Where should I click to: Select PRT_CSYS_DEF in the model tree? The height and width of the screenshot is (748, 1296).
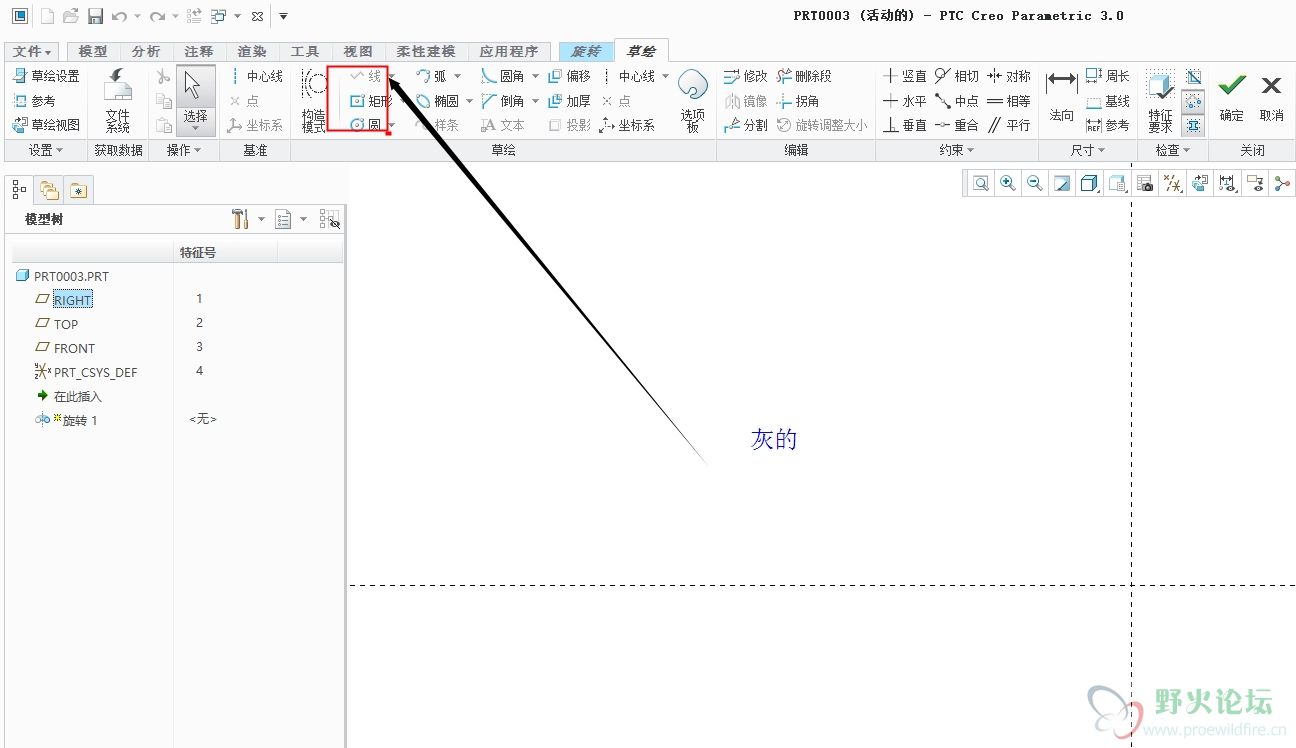click(95, 372)
